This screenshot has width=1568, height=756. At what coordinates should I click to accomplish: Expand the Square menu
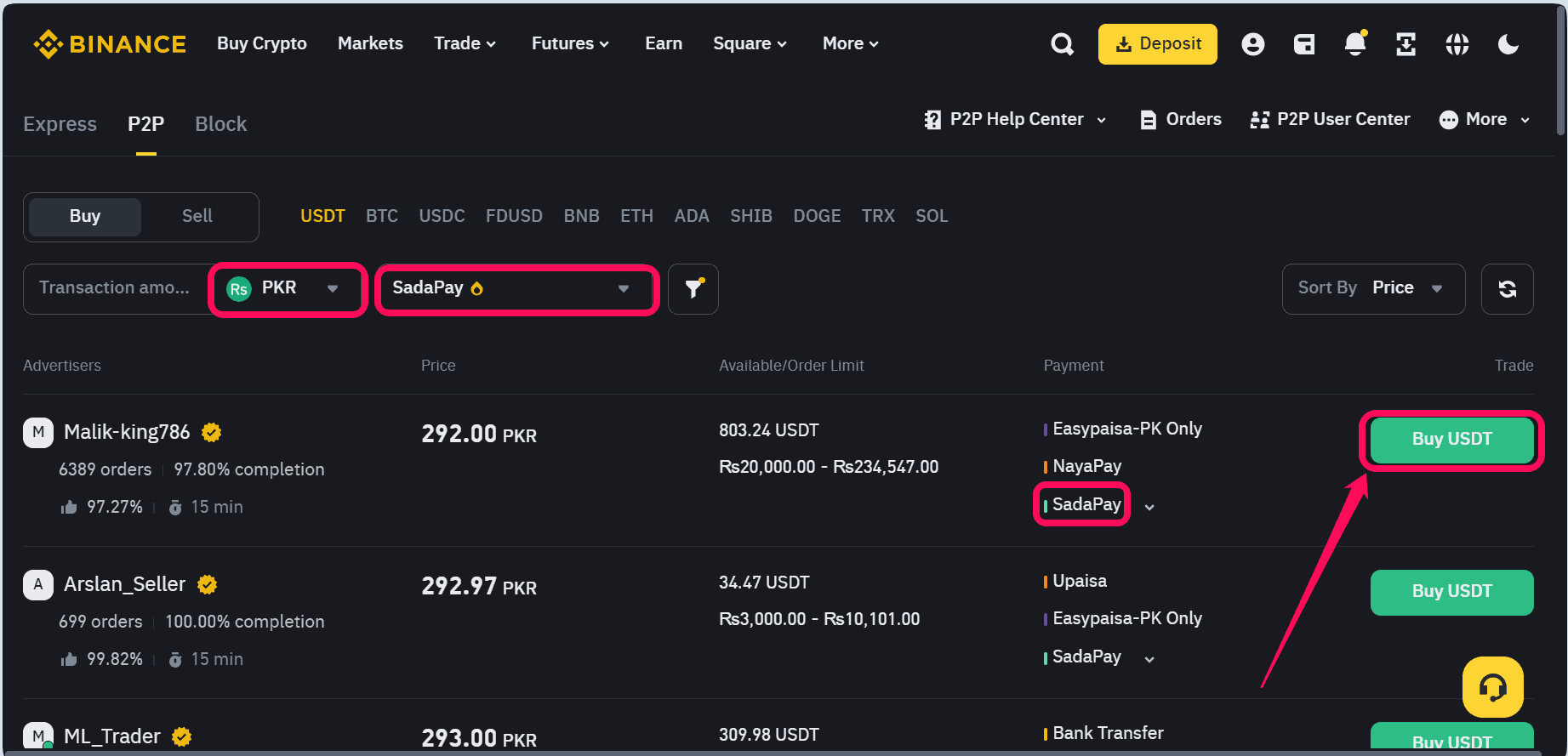point(750,43)
